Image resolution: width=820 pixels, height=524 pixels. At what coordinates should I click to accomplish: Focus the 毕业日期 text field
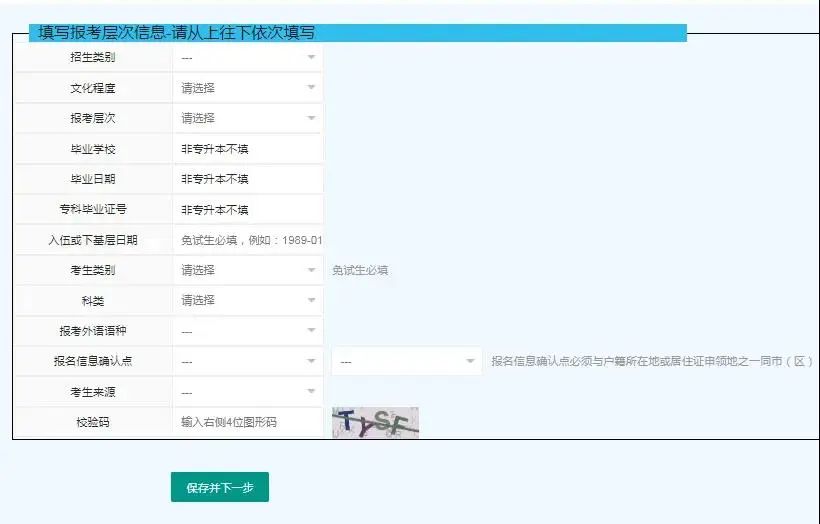pyautogui.click(x=247, y=179)
